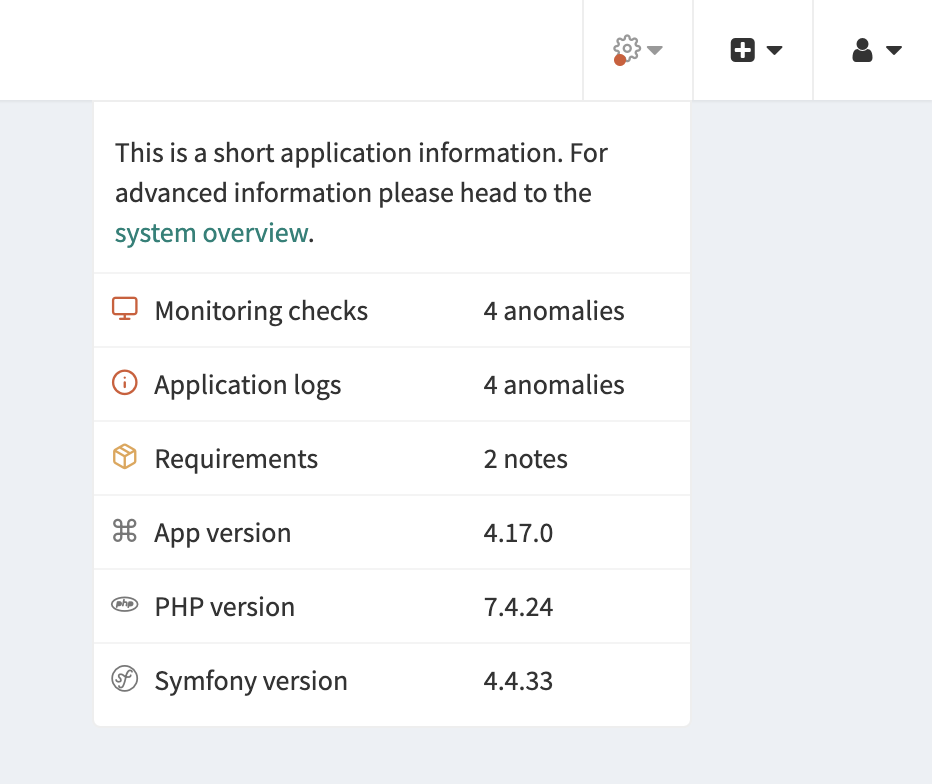Expand the user account dropdown caret
Image resolution: width=932 pixels, height=784 pixels.
(894, 50)
